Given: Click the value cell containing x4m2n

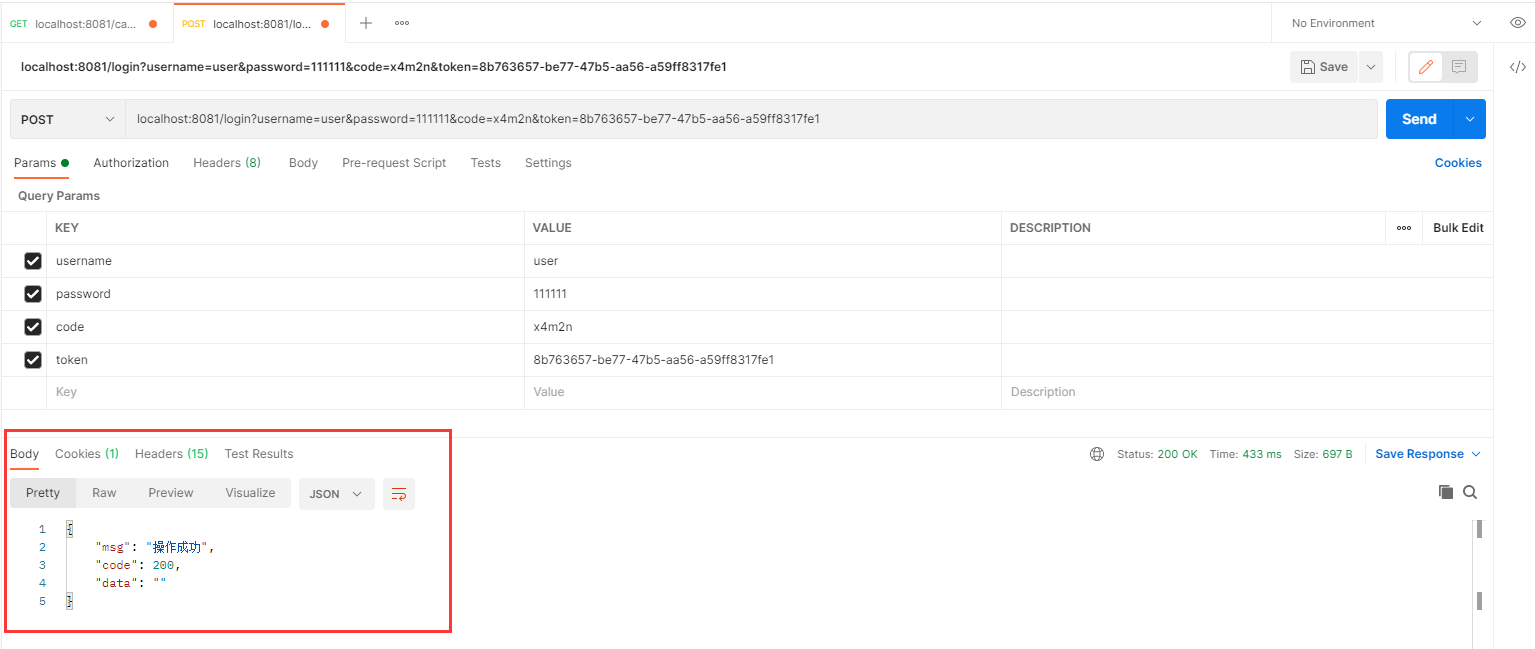Looking at the screenshot, I should coord(763,327).
